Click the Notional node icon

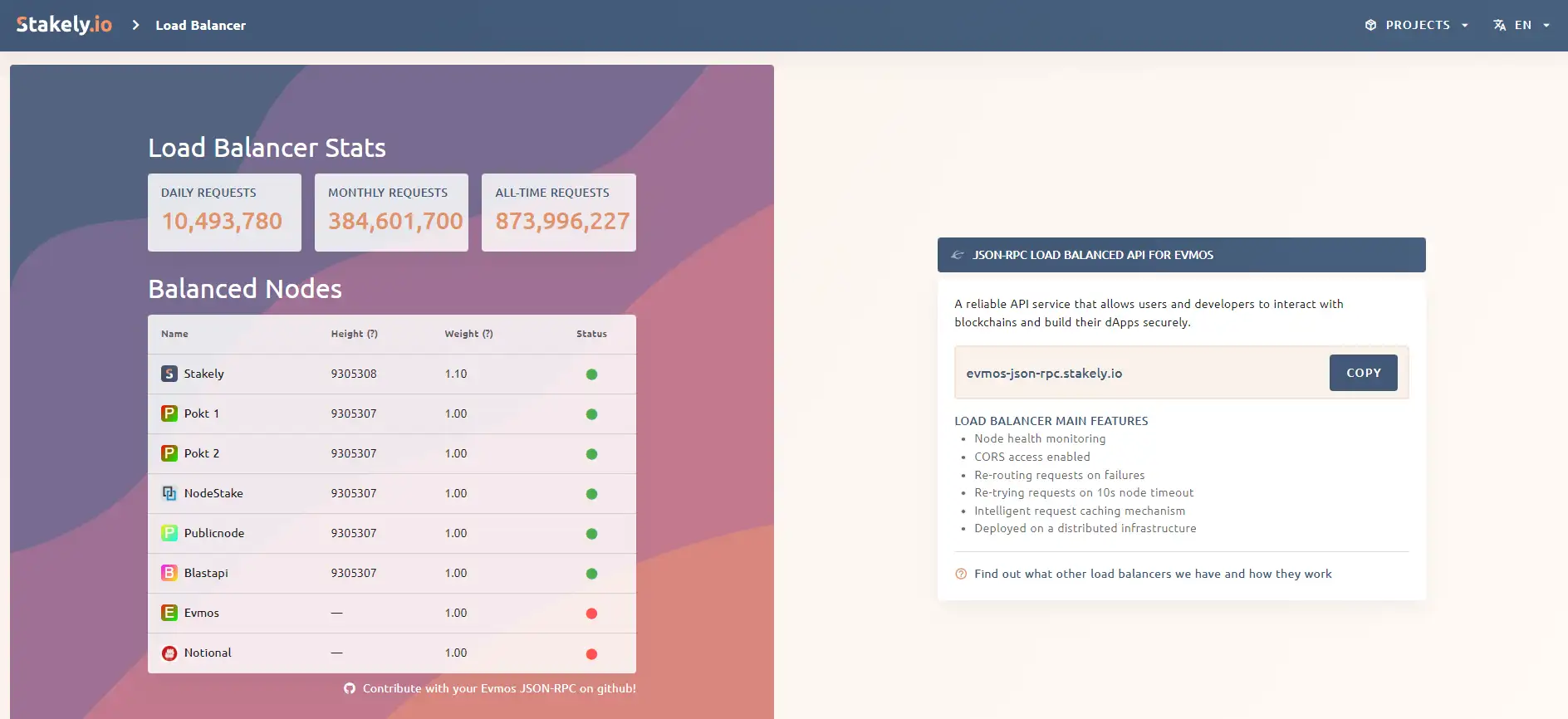[x=169, y=653]
